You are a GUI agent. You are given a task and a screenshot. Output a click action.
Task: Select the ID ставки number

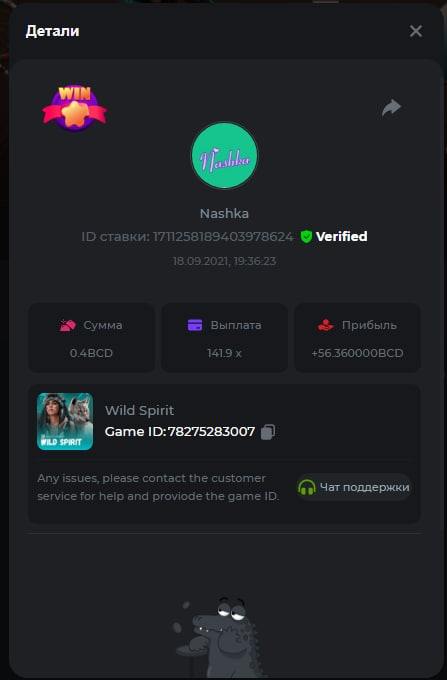[223, 237]
